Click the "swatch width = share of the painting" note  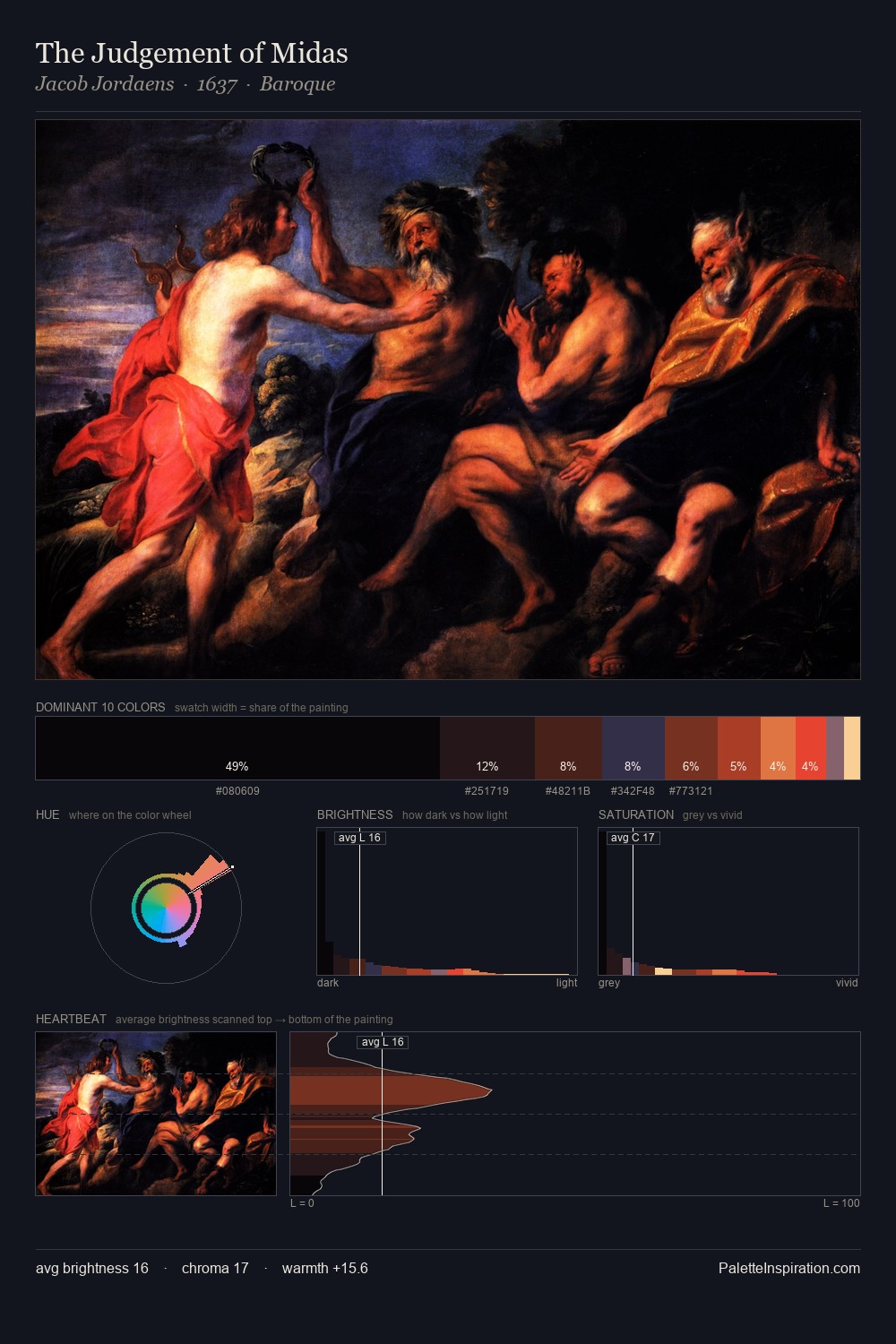coord(262,708)
